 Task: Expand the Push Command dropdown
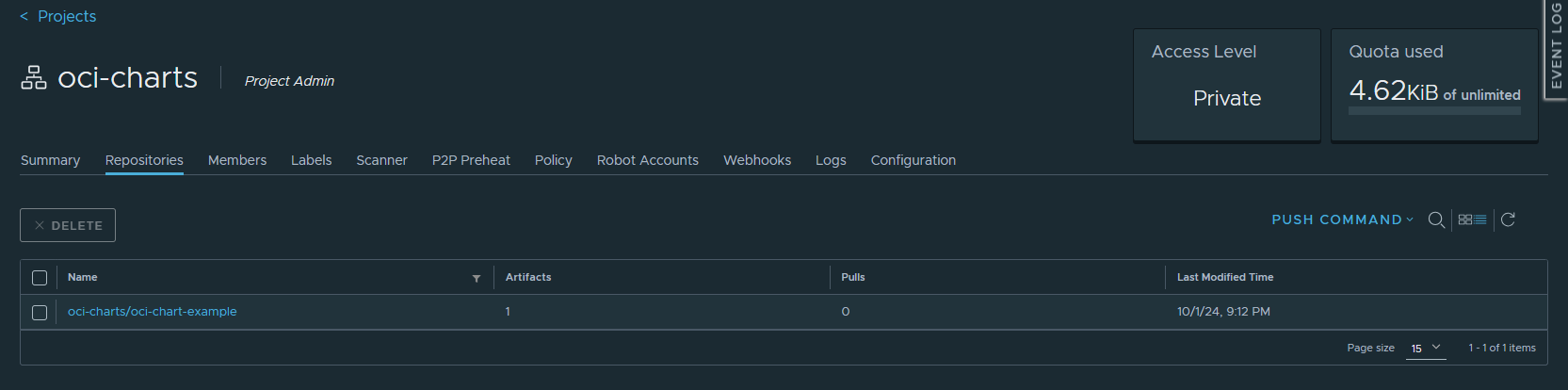1342,219
